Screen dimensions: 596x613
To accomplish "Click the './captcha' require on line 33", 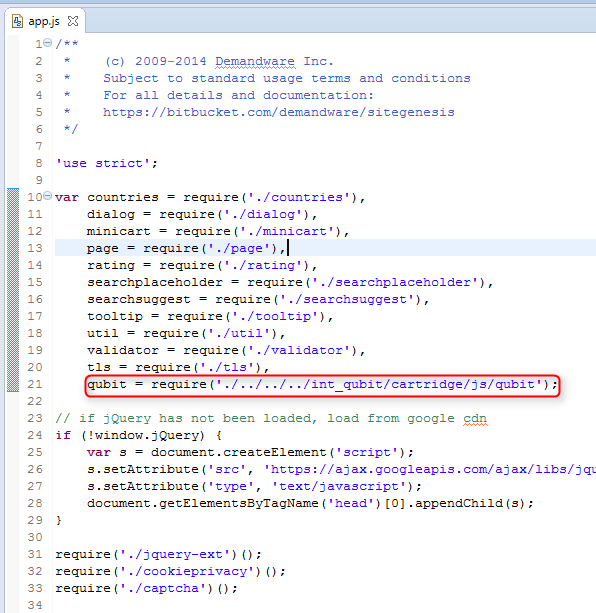I will [147, 589].
